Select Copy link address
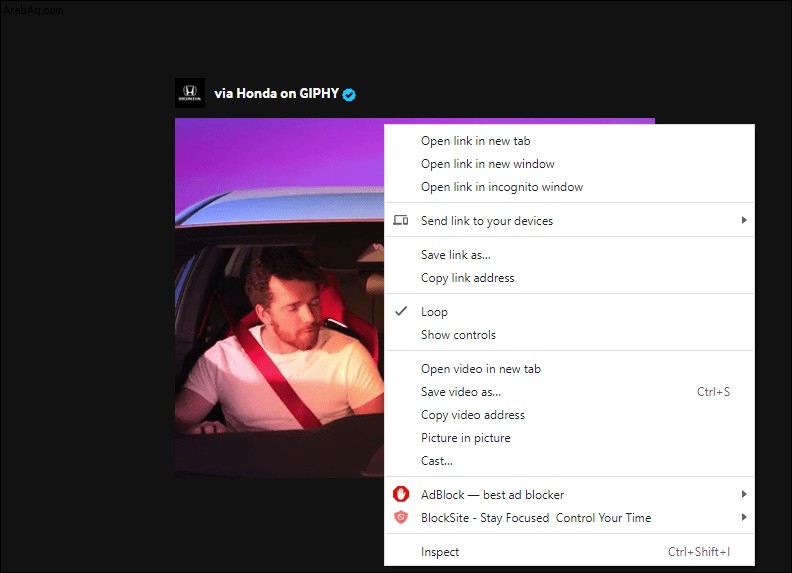 click(569, 278)
